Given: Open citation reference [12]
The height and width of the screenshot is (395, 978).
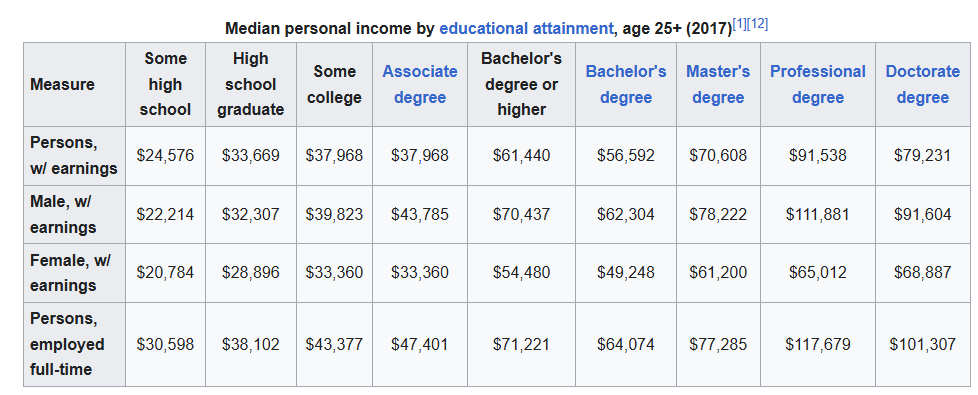Looking at the screenshot, I should click(x=757, y=24).
